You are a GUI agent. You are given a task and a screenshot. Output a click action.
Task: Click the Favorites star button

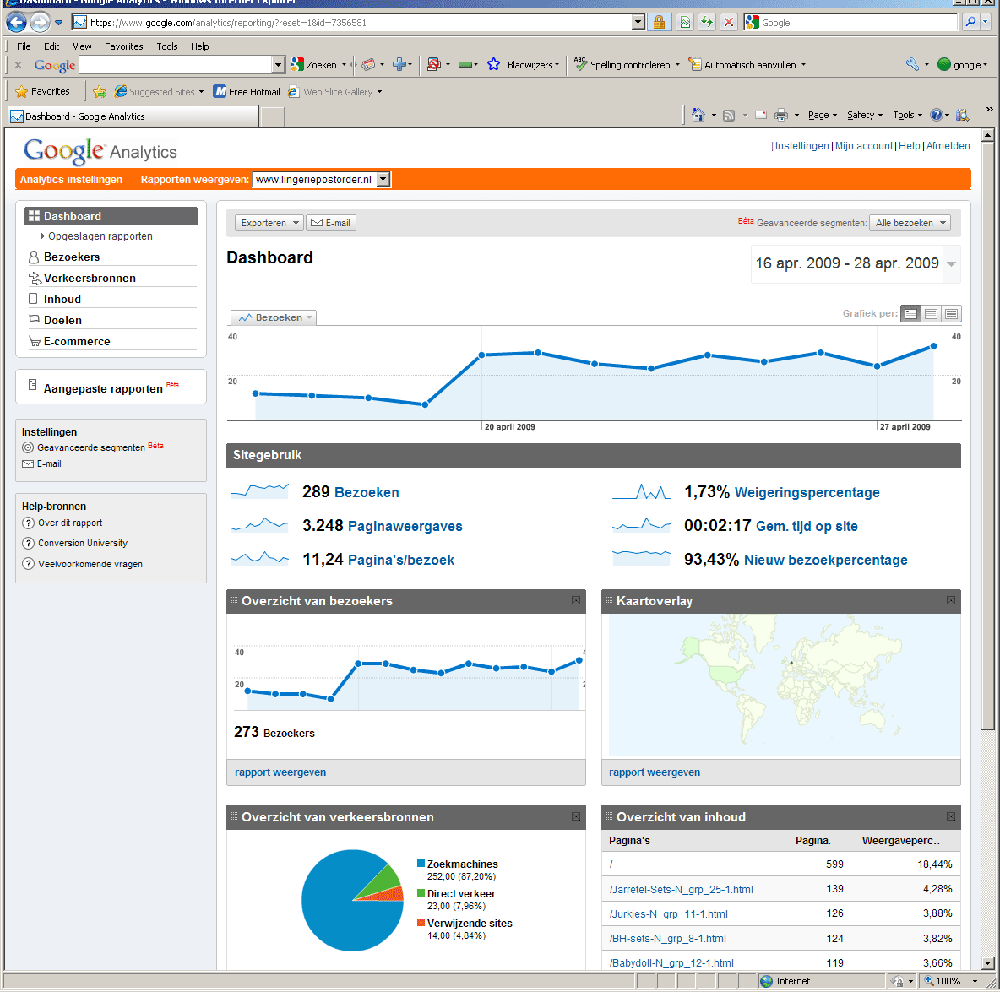point(43,92)
